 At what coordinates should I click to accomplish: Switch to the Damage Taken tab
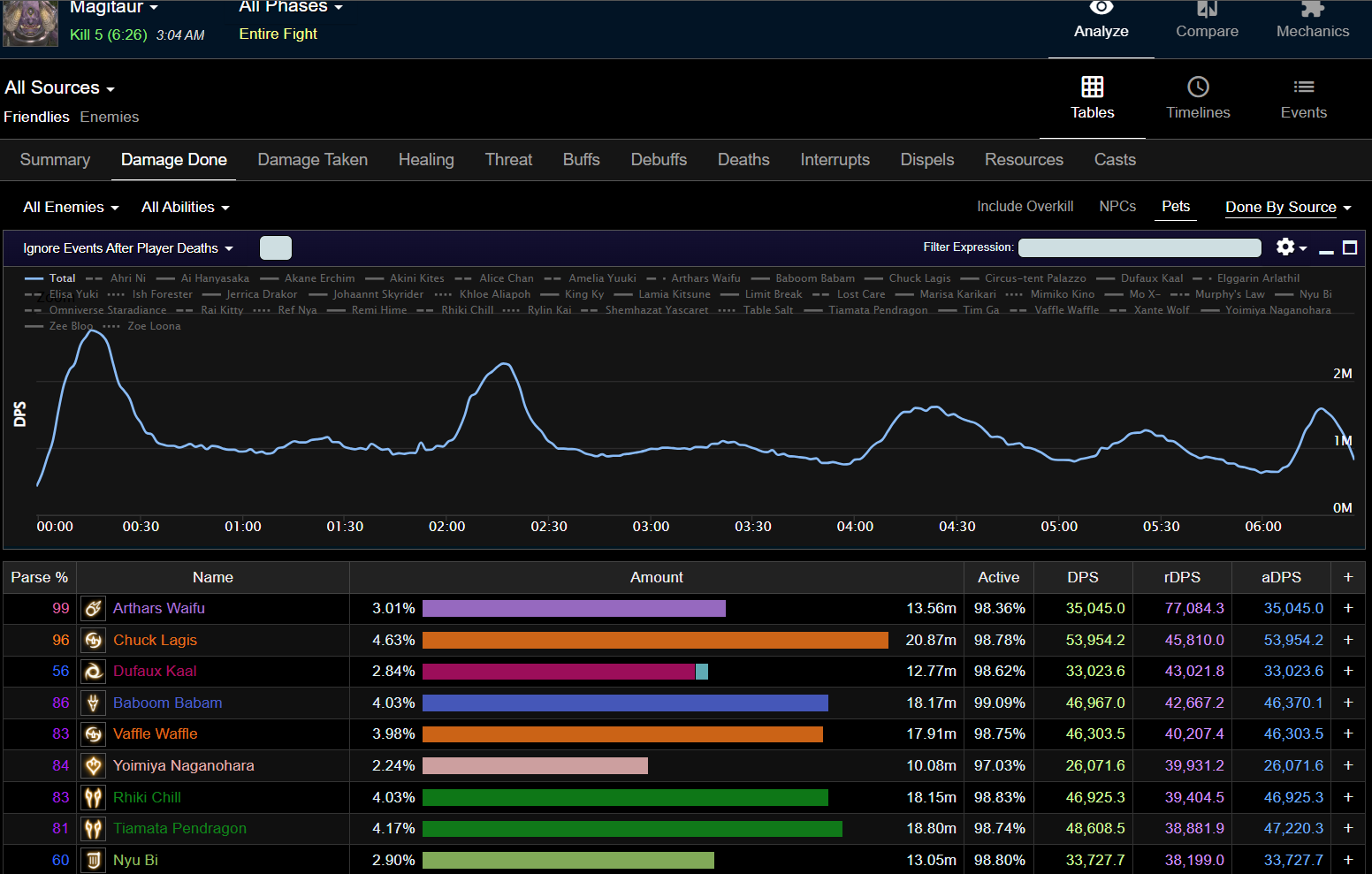point(312,160)
